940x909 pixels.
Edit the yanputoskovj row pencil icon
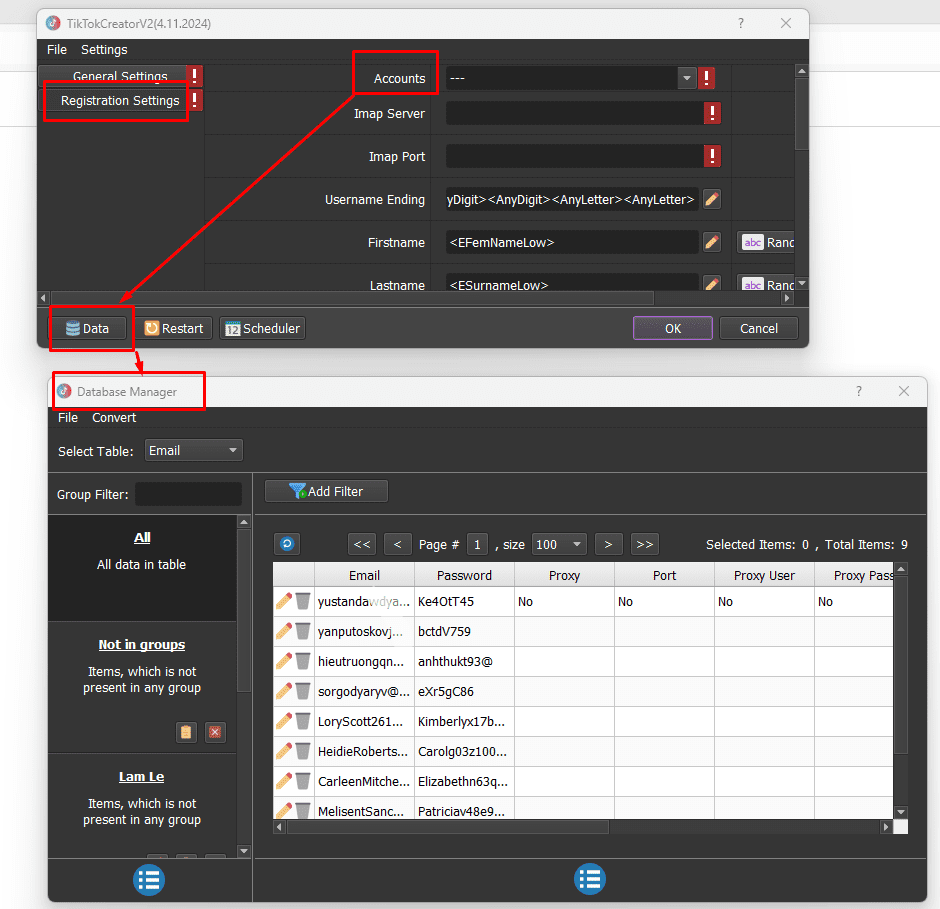(284, 631)
